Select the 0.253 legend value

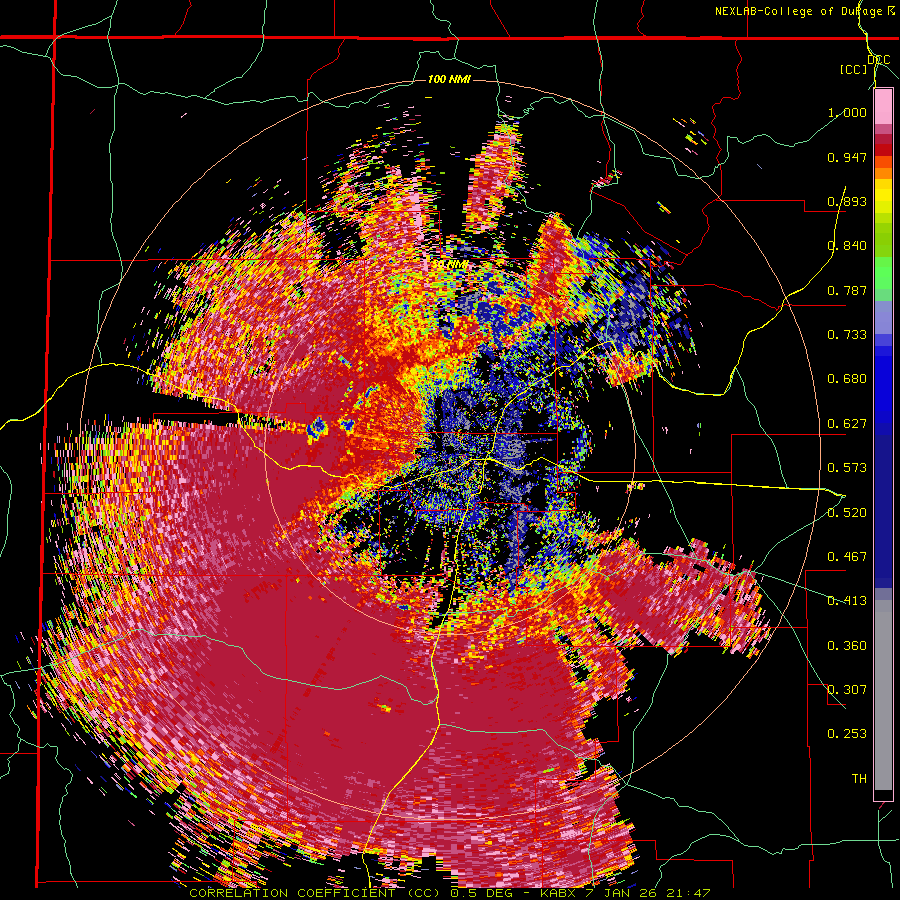click(x=847, y=734)
